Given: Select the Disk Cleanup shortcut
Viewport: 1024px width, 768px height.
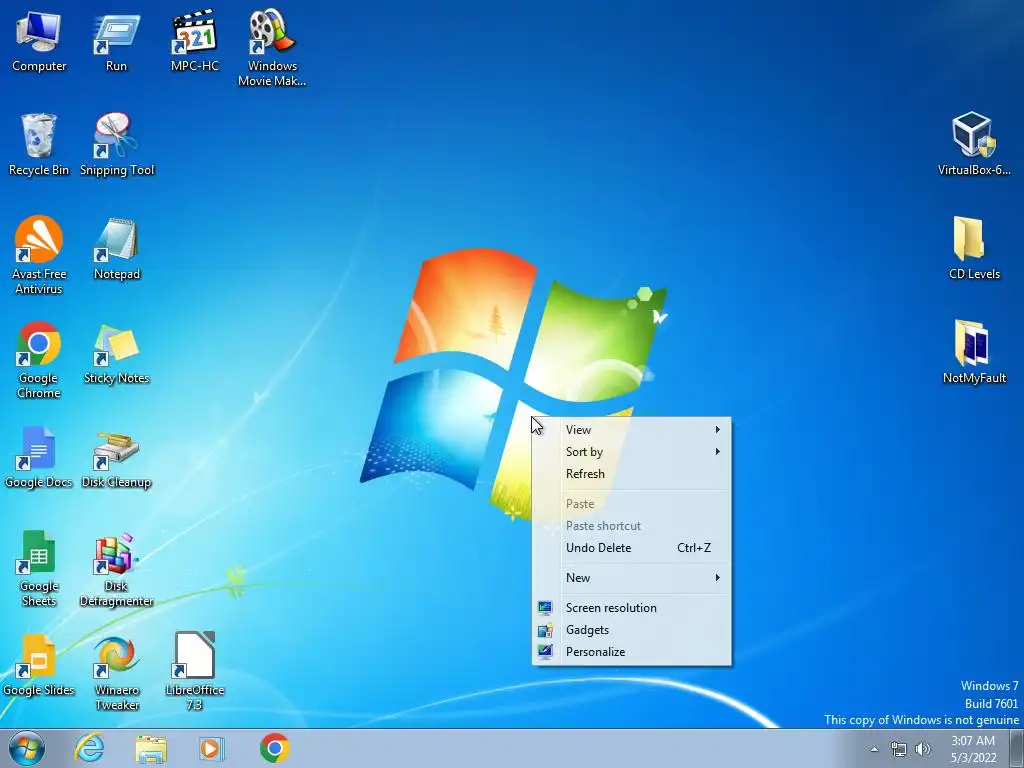Looking at the screenshot, I should coord(116,460).
